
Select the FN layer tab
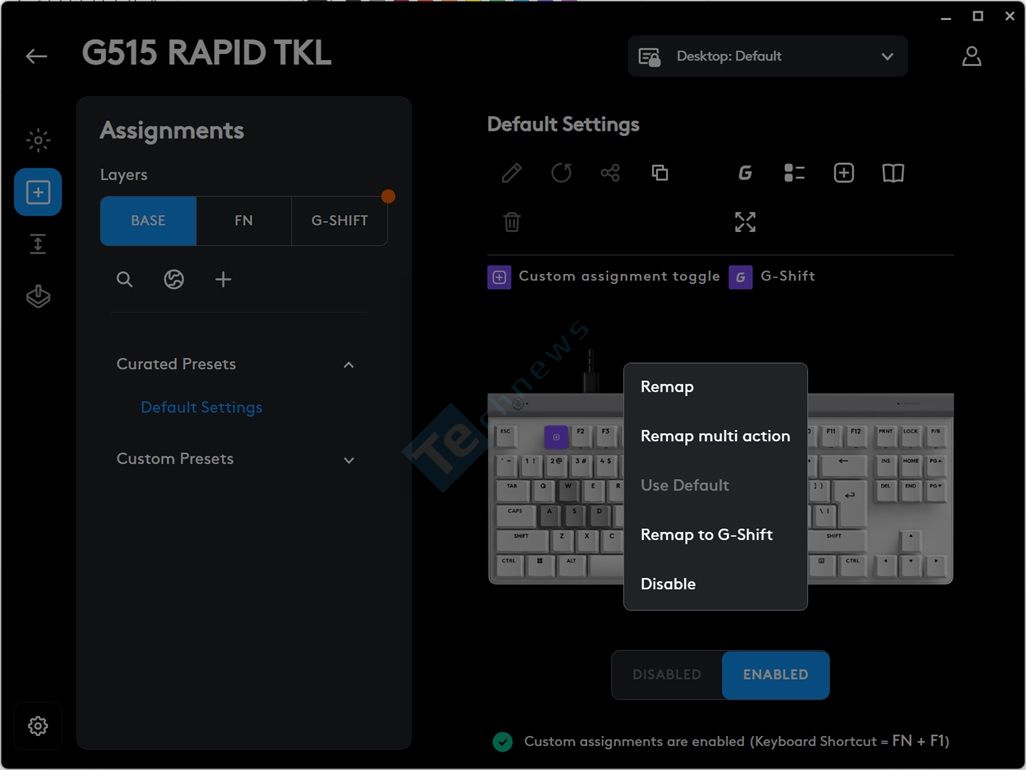pos(243,221)
